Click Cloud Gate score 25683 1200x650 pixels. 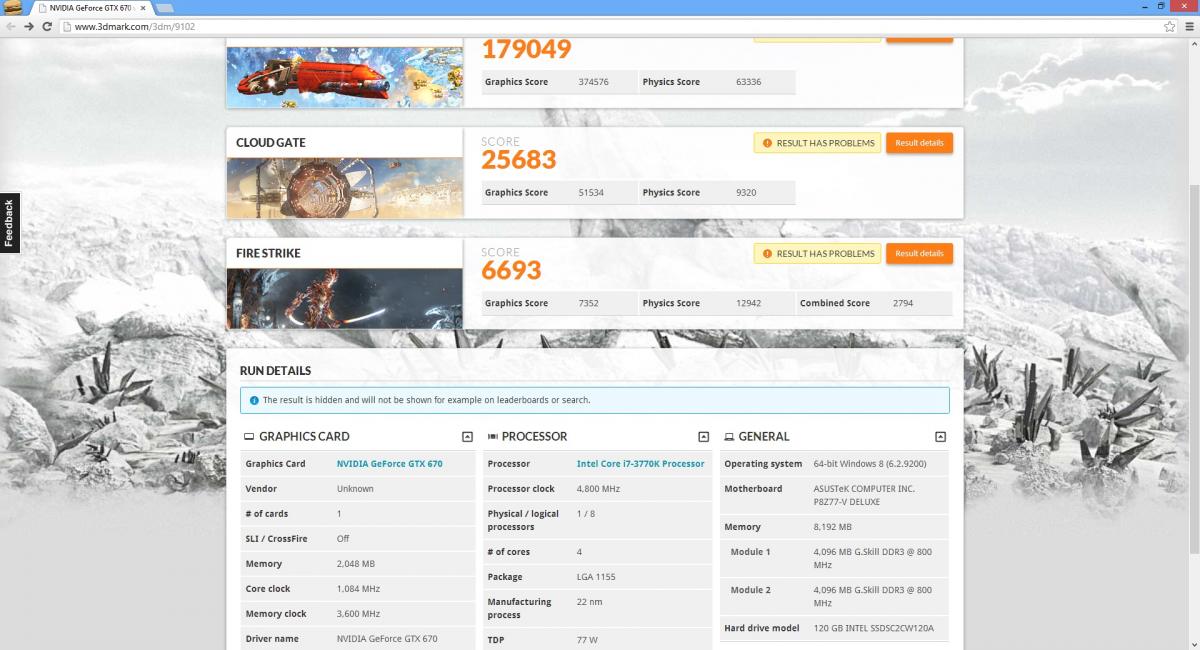518,159
